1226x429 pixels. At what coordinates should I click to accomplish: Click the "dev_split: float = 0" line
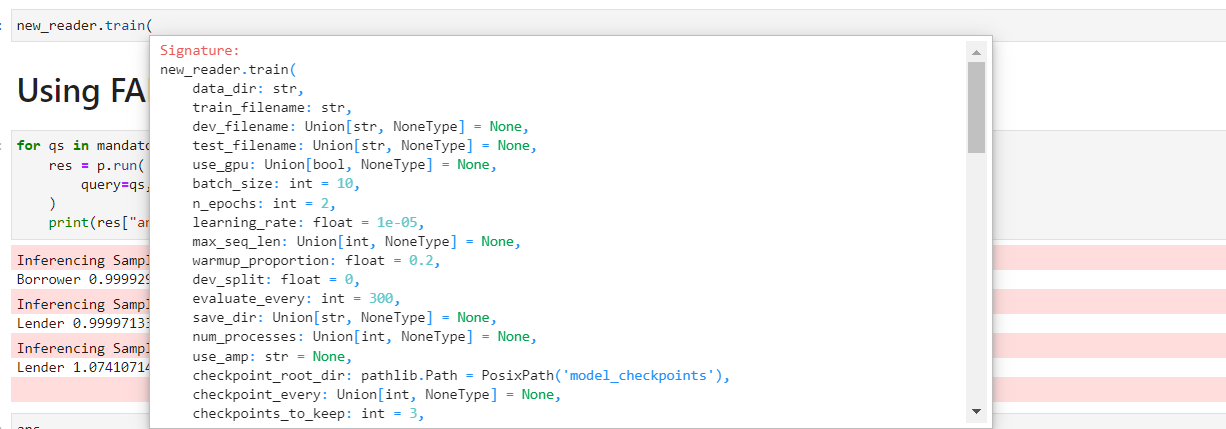click(x=276, y=280)
